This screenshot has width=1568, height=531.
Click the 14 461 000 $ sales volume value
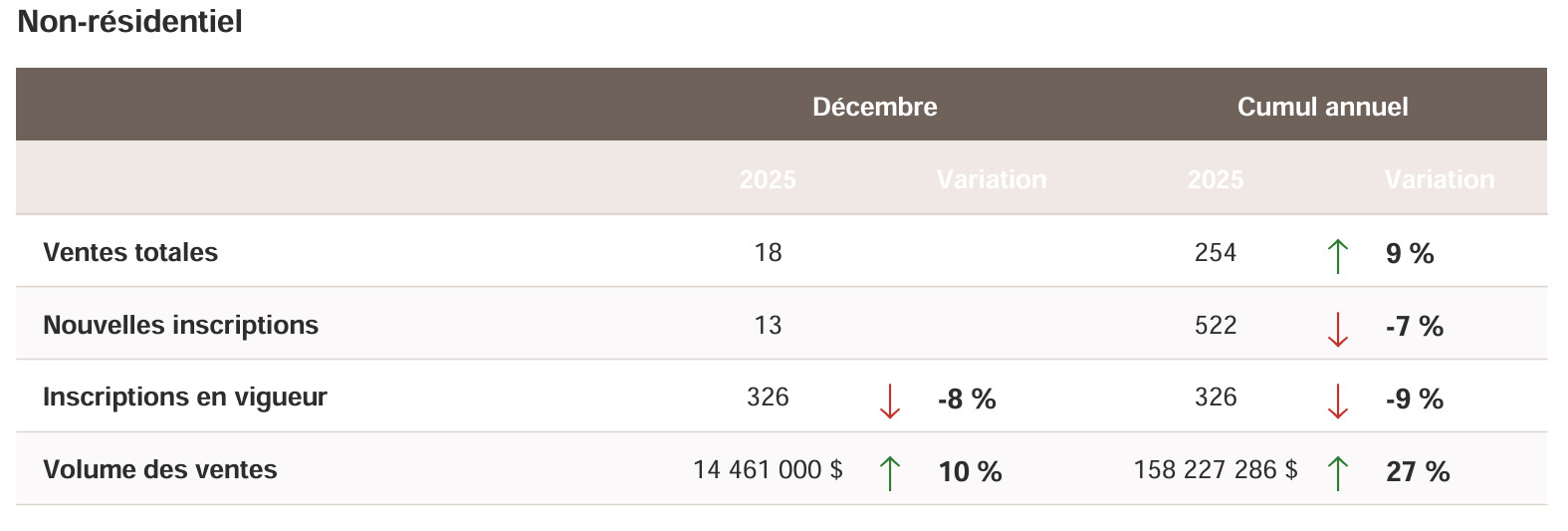coord(768,469)
